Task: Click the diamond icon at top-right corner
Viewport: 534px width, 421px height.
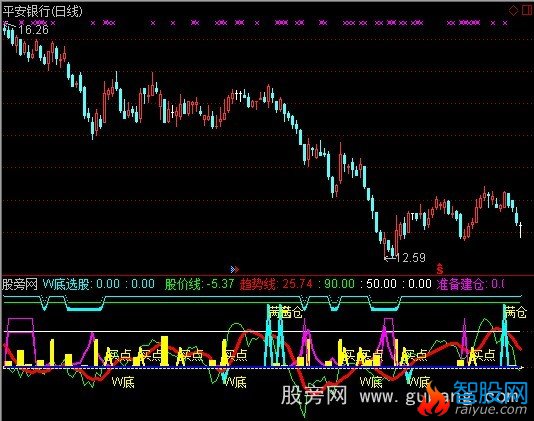Action: [x=513, y=11]
